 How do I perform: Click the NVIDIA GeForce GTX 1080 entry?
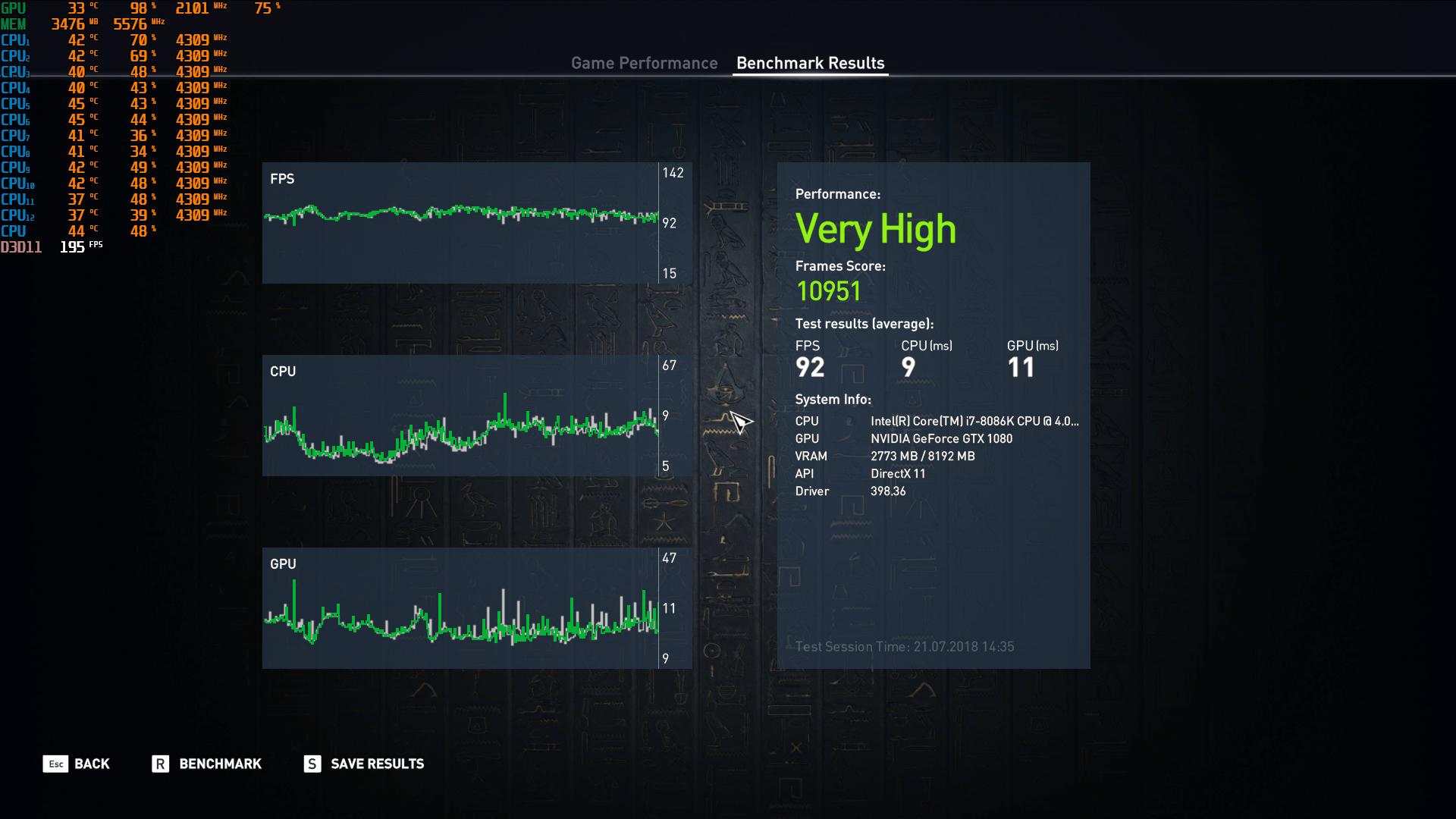(941, 438)
